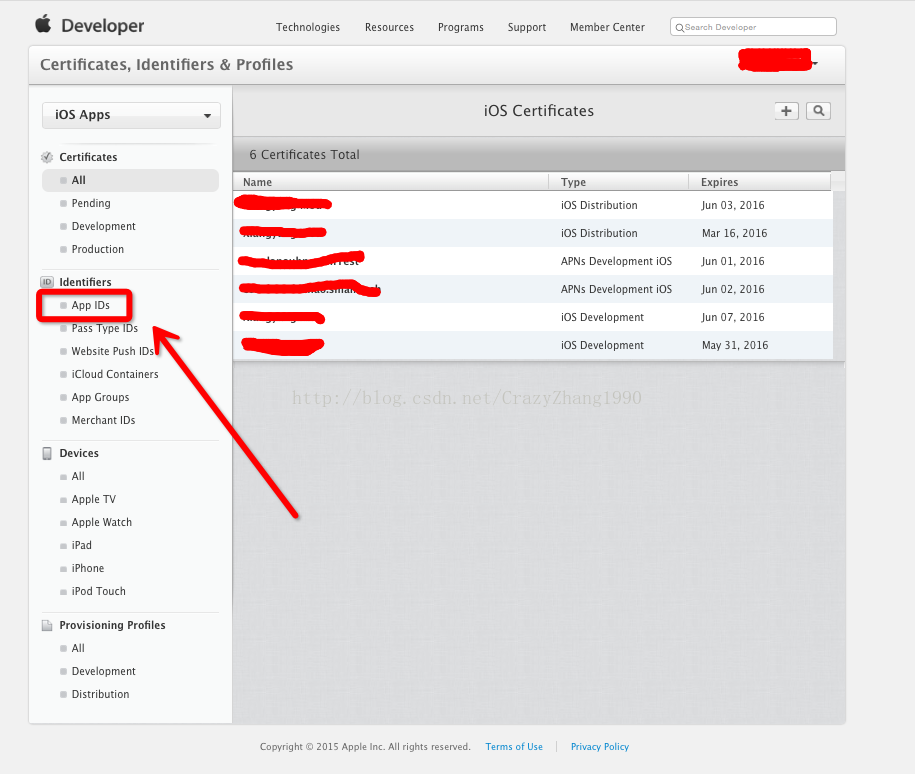Image resolution: width=915 pixels, height=774 pixels.
Task: Open App Groups
Action: (x=100, y=398)
